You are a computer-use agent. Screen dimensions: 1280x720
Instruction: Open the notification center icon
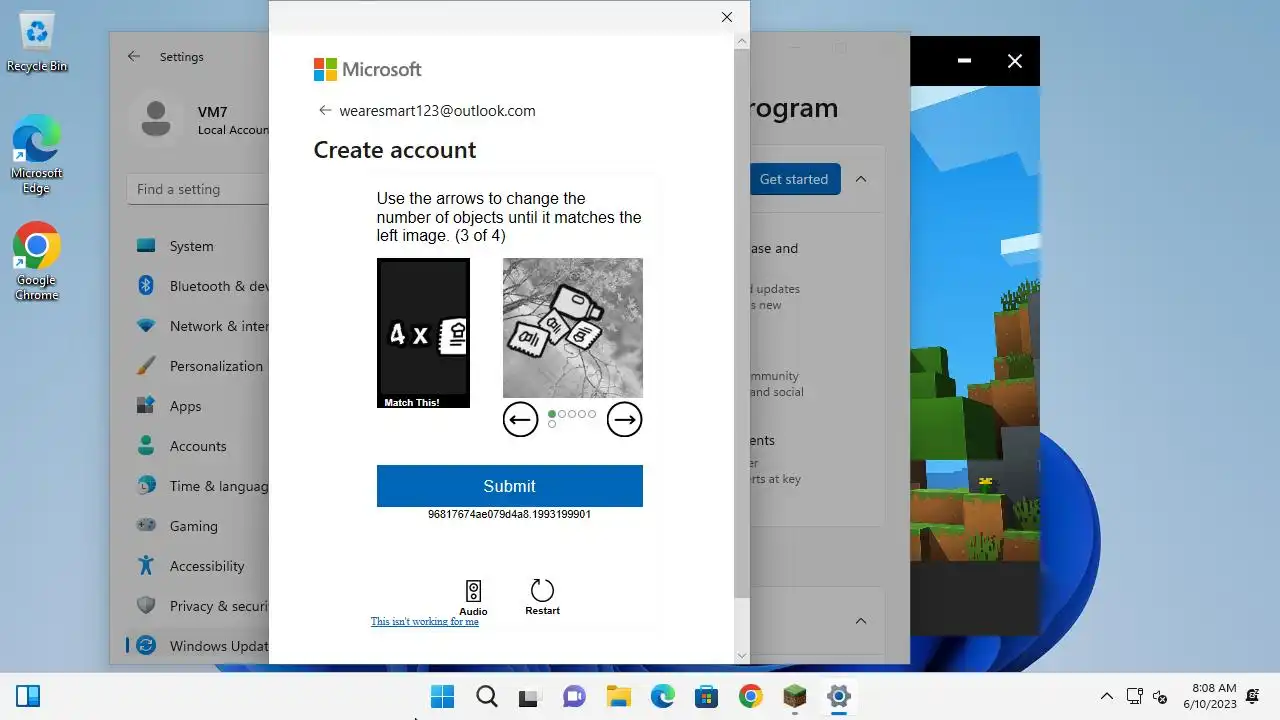point(1253,696)
